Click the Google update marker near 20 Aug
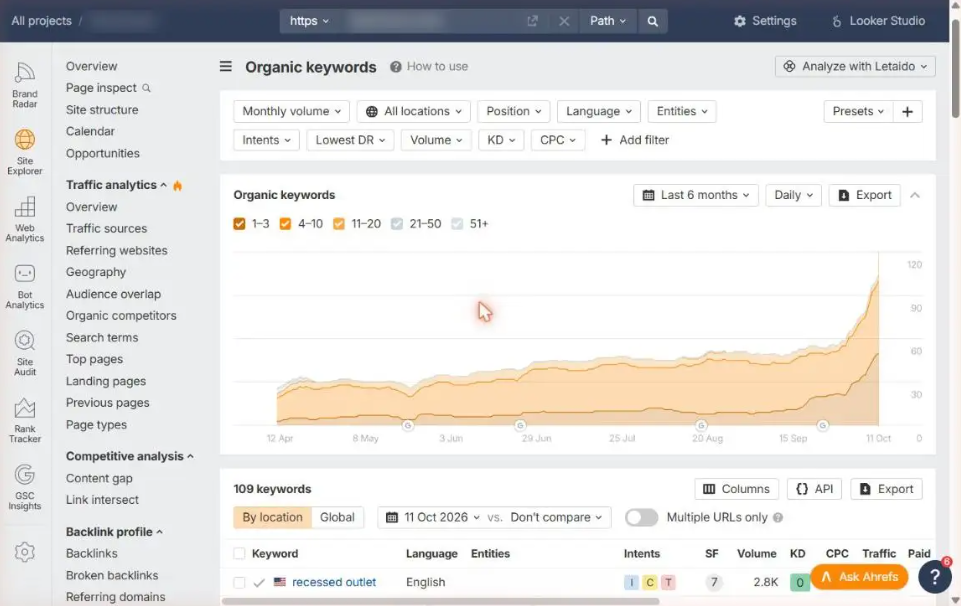 [701, 425]
